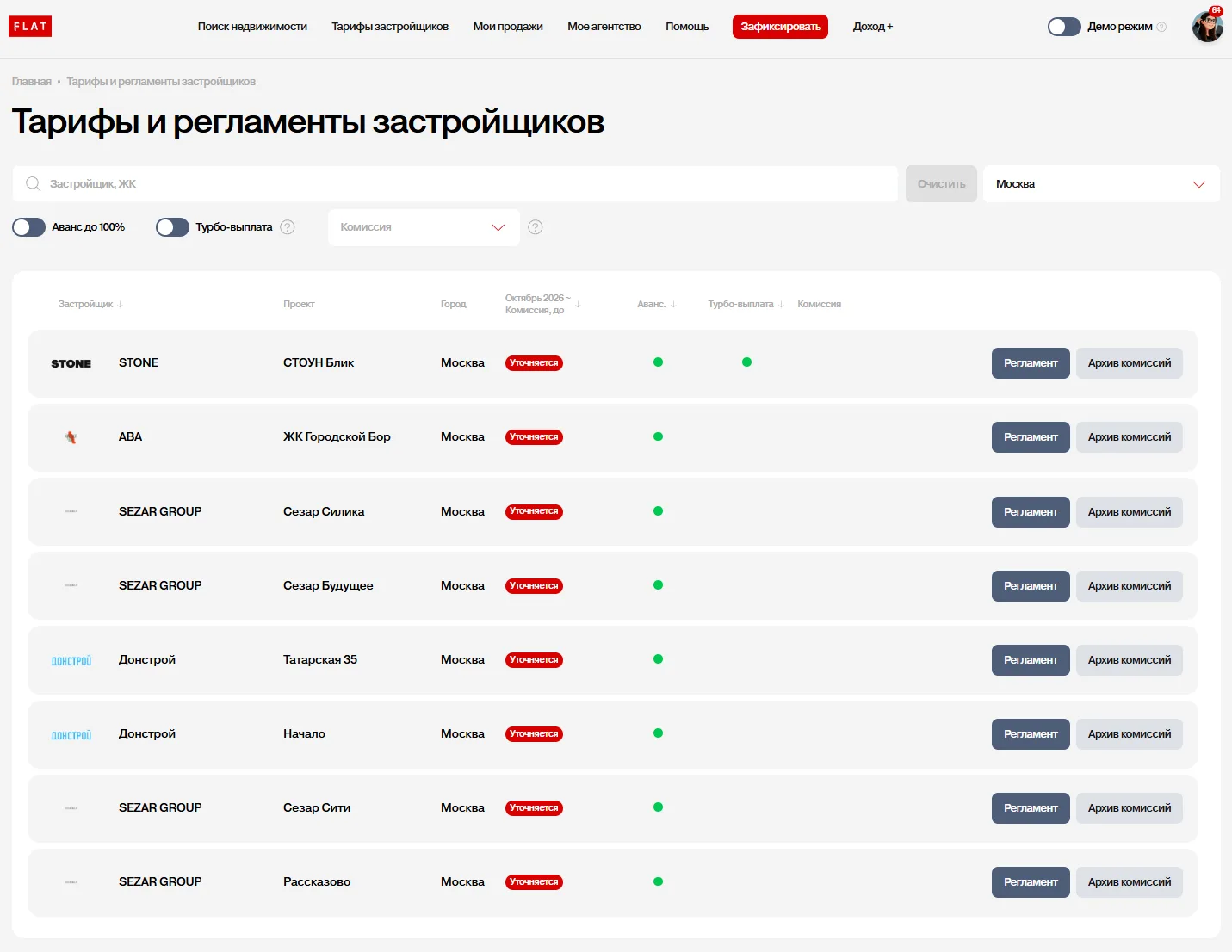
Task: Open Регламент for СТОУН Блик
Action: click(1031, 363)
